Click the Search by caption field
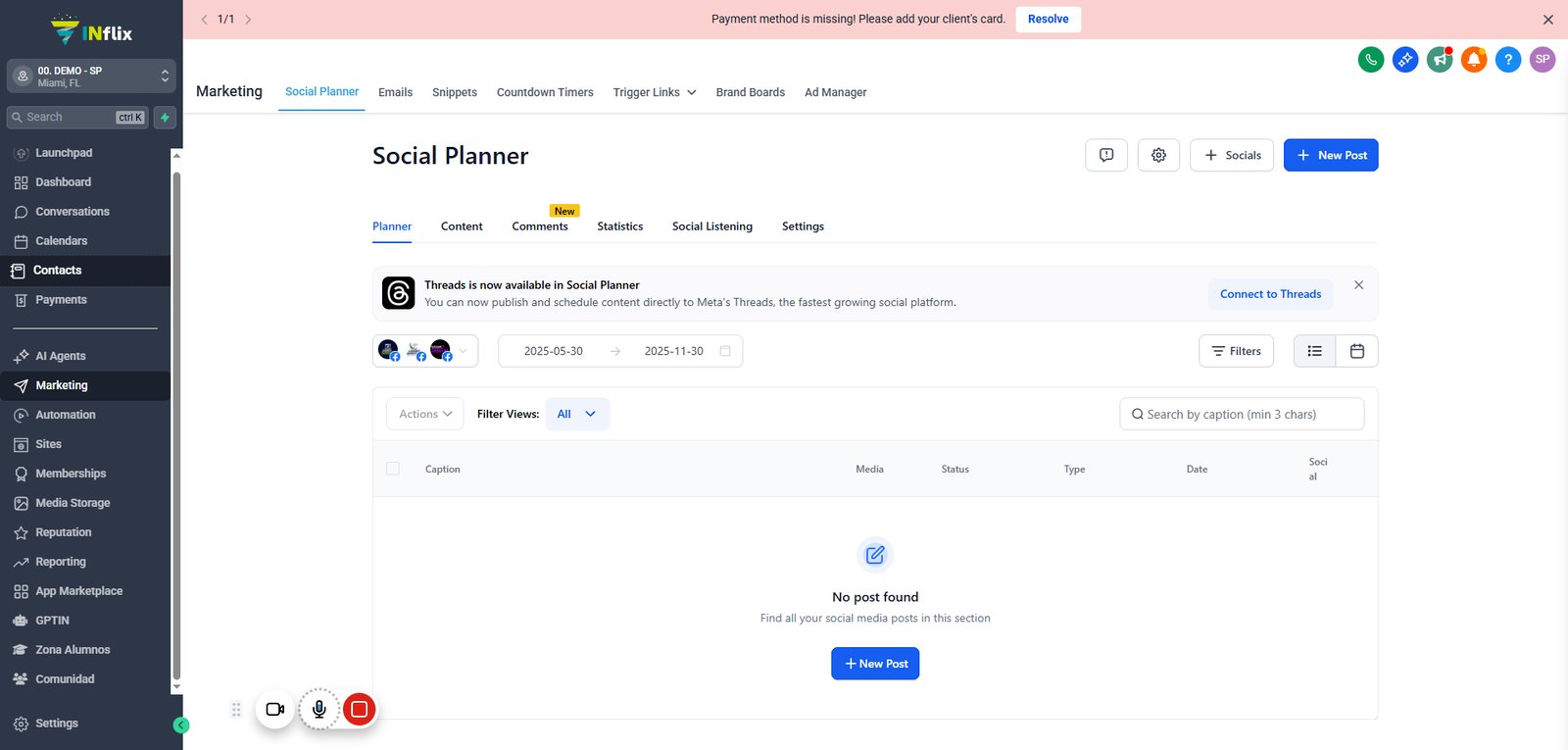Screen dimensions: 1568x750 1242,414
